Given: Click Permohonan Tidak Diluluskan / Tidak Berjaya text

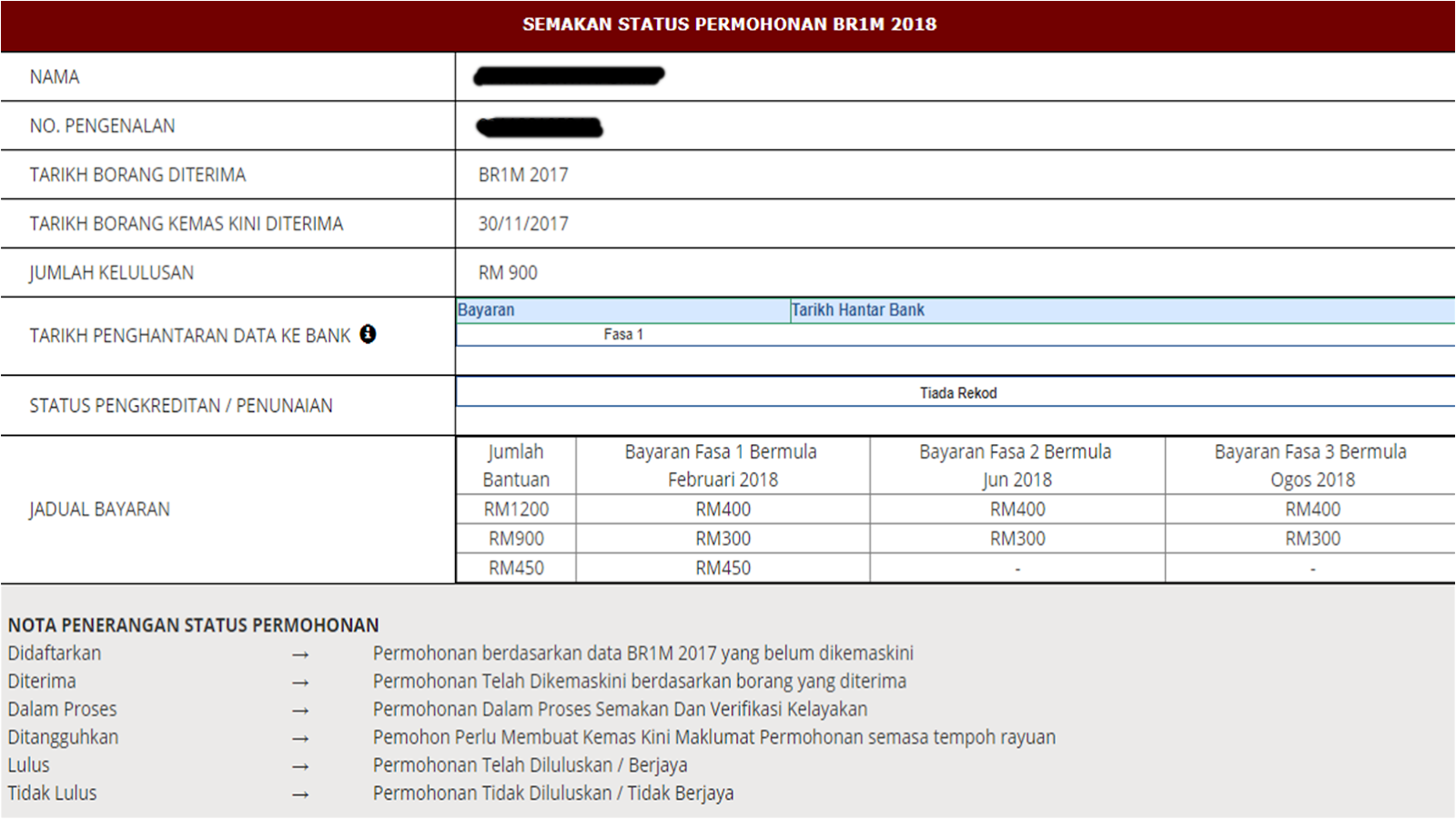Looking at the screenshot, I should (553, 794).
